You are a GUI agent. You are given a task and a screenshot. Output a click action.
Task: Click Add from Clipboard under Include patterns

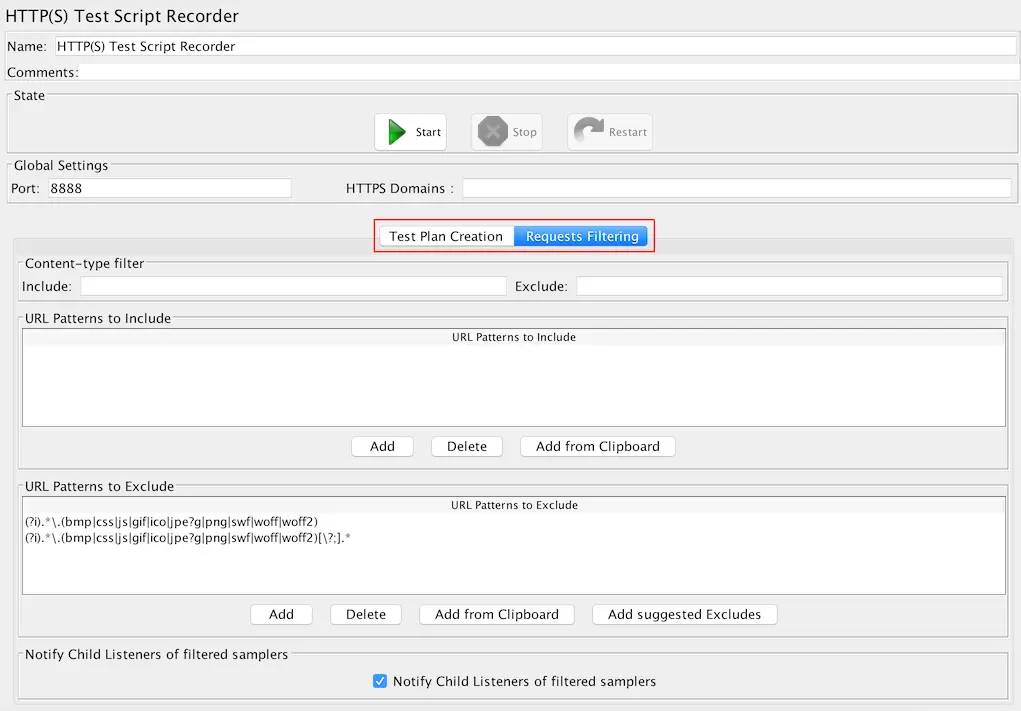598,447
